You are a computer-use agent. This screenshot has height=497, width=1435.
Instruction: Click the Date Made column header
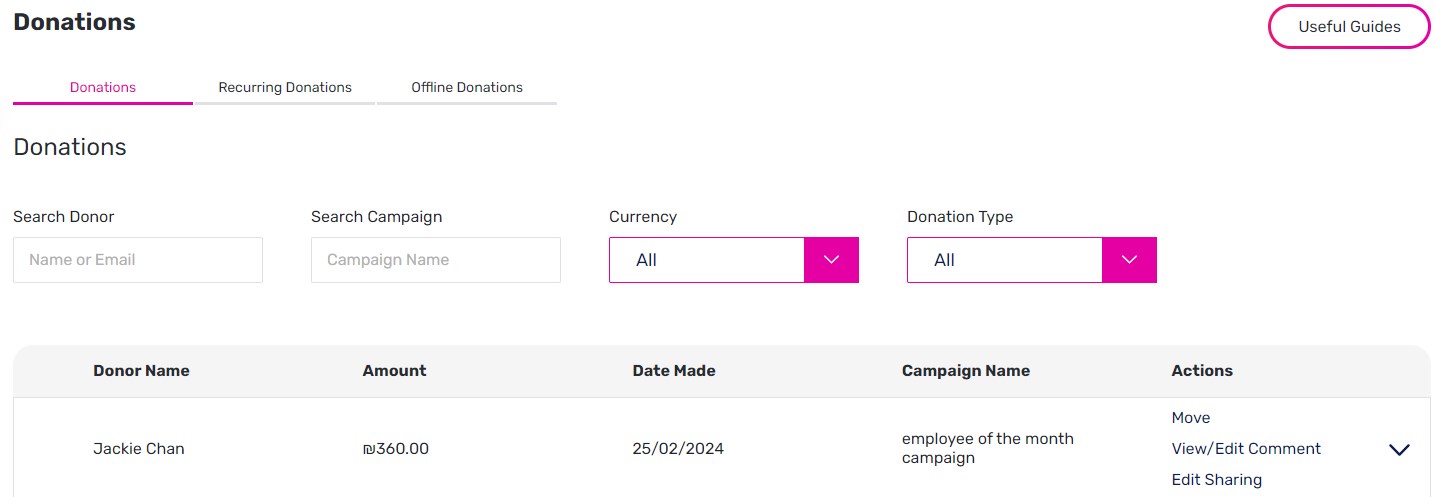point(674,371)
